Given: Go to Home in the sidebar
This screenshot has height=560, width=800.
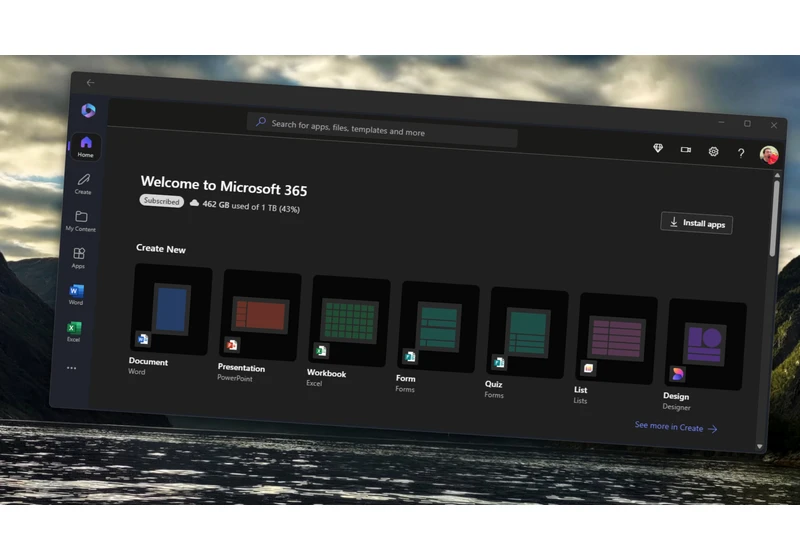Looking at the screenshot, I should [86, 147].
